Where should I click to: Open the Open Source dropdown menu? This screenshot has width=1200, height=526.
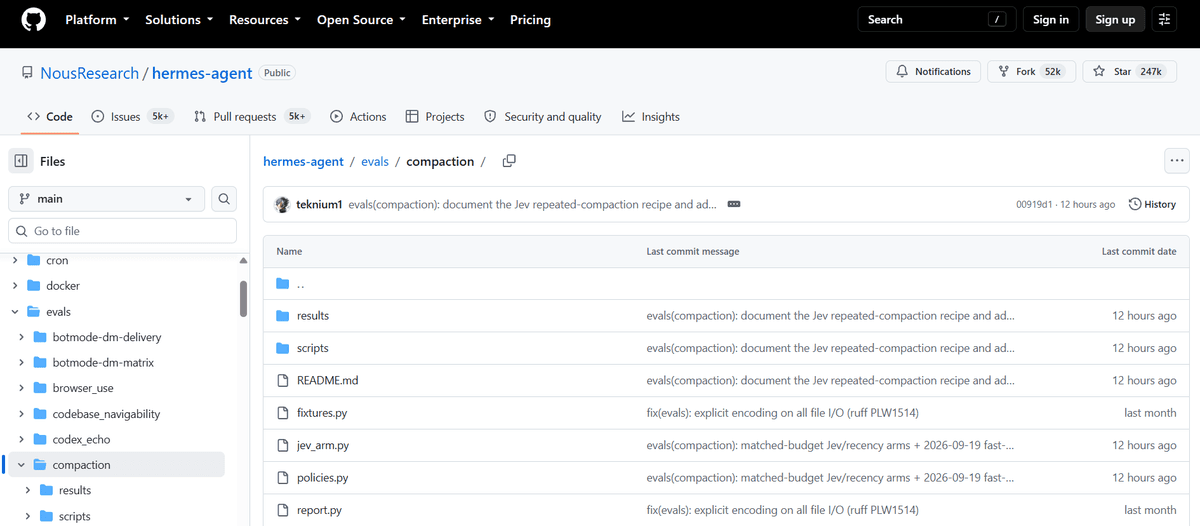point(361,20)
